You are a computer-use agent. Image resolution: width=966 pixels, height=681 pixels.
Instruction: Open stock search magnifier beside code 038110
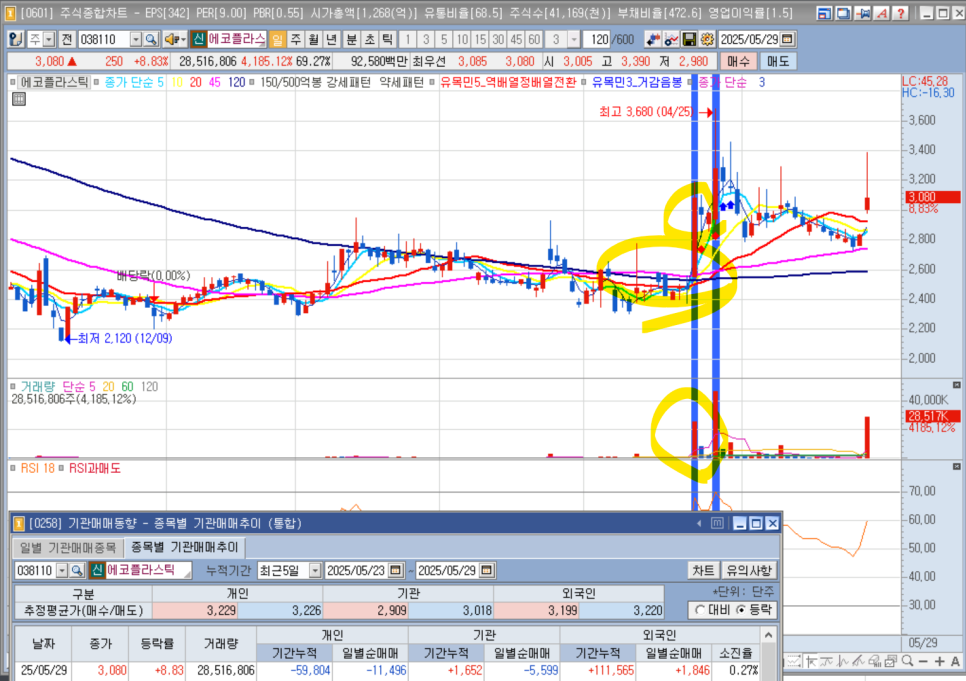click(x=151, y=39)
